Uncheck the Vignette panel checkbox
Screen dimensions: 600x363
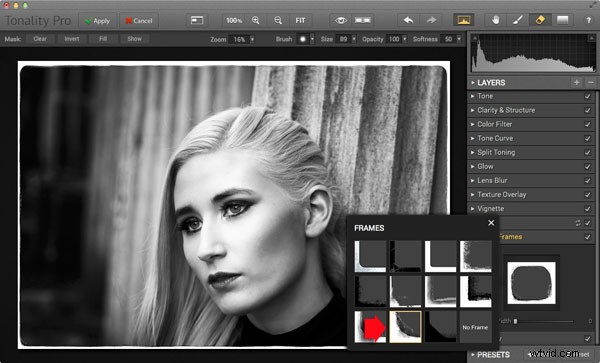(587, 209)
